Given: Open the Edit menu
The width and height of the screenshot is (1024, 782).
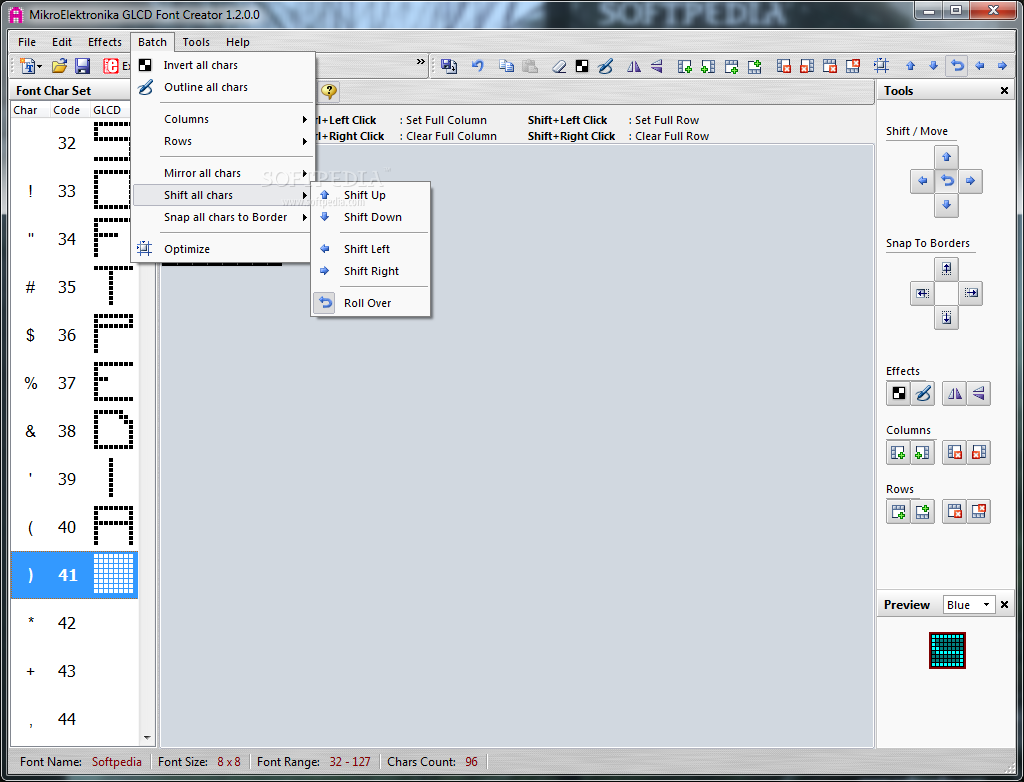Looking at the screenshot, I should pyautogui.click(x=62, y=42).
